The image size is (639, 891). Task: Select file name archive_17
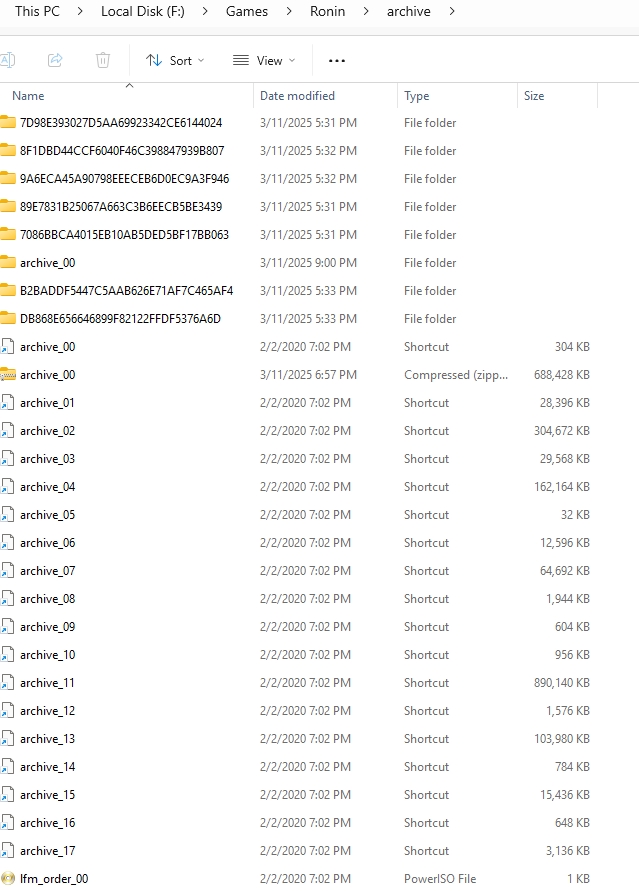tap(47, 851)
